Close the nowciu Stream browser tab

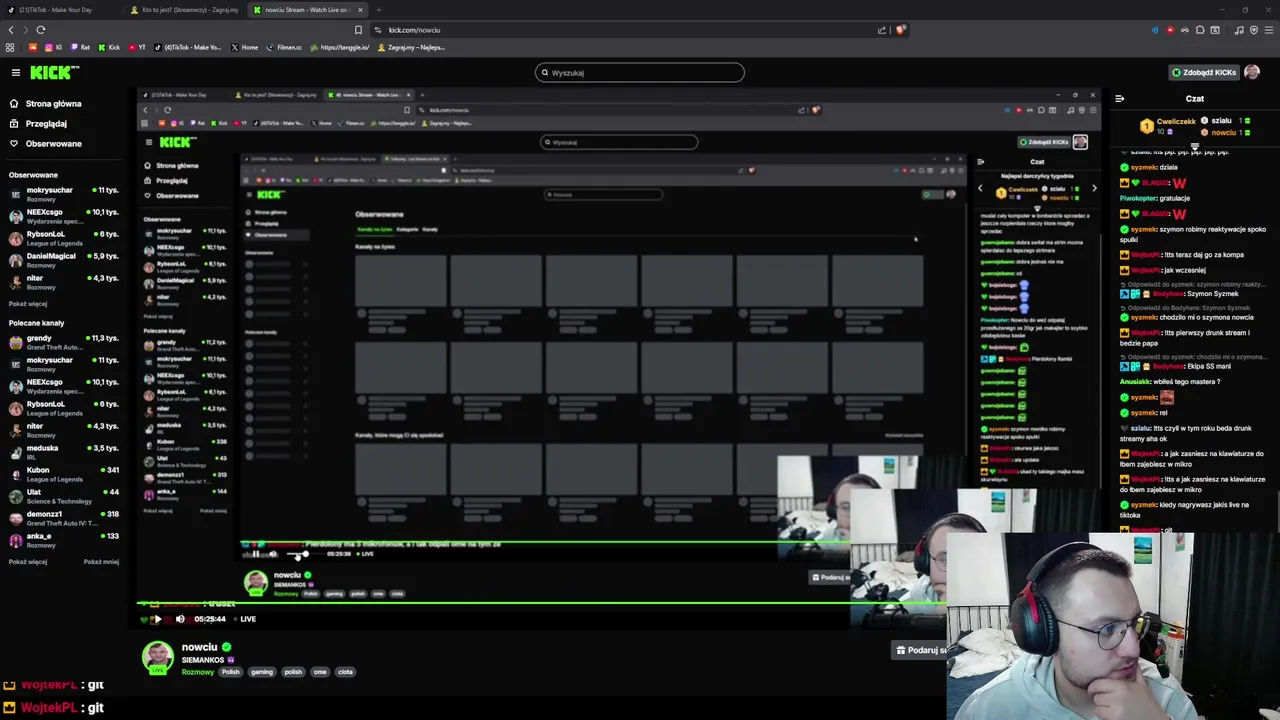coord(360,10)
